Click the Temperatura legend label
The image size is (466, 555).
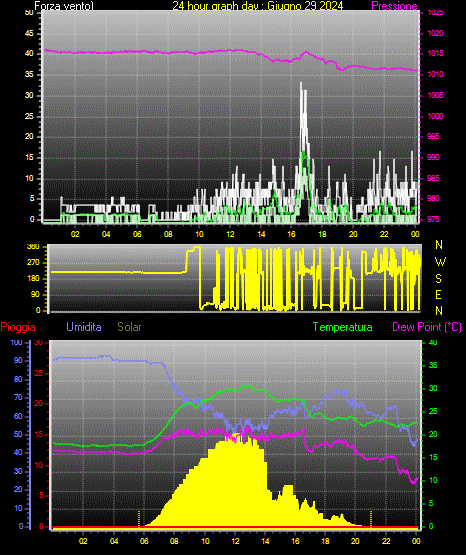tap(343, 327)
